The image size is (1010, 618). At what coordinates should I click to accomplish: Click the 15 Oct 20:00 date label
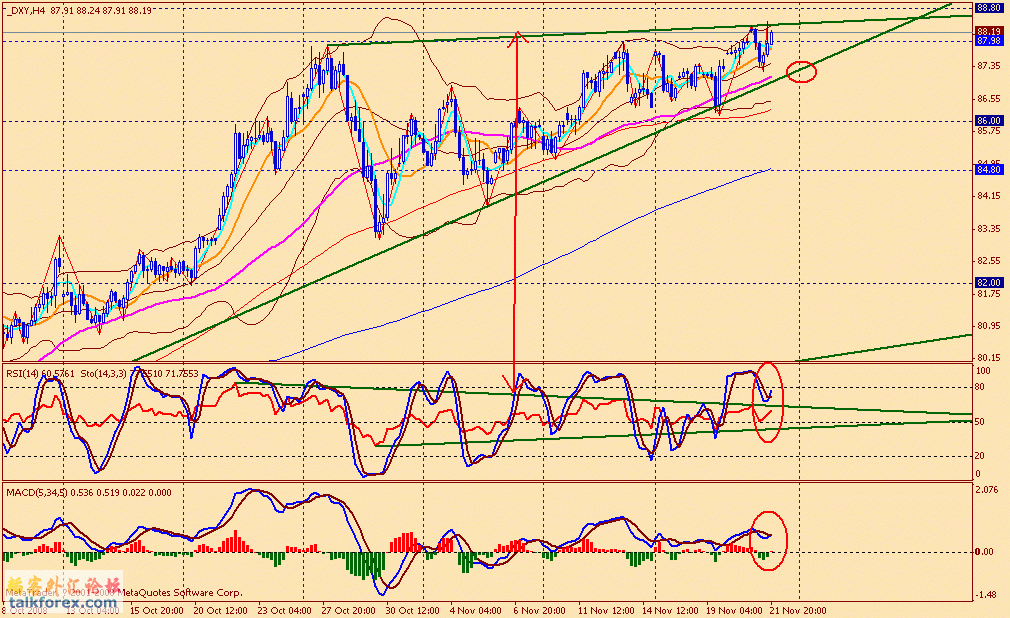[x=157, y=610]
